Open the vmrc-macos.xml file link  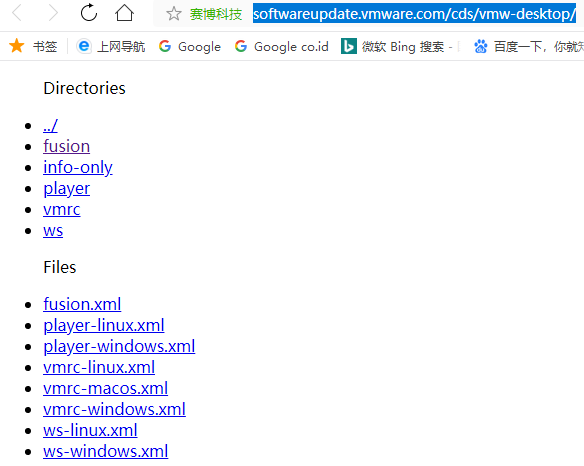tap(106, 389)
